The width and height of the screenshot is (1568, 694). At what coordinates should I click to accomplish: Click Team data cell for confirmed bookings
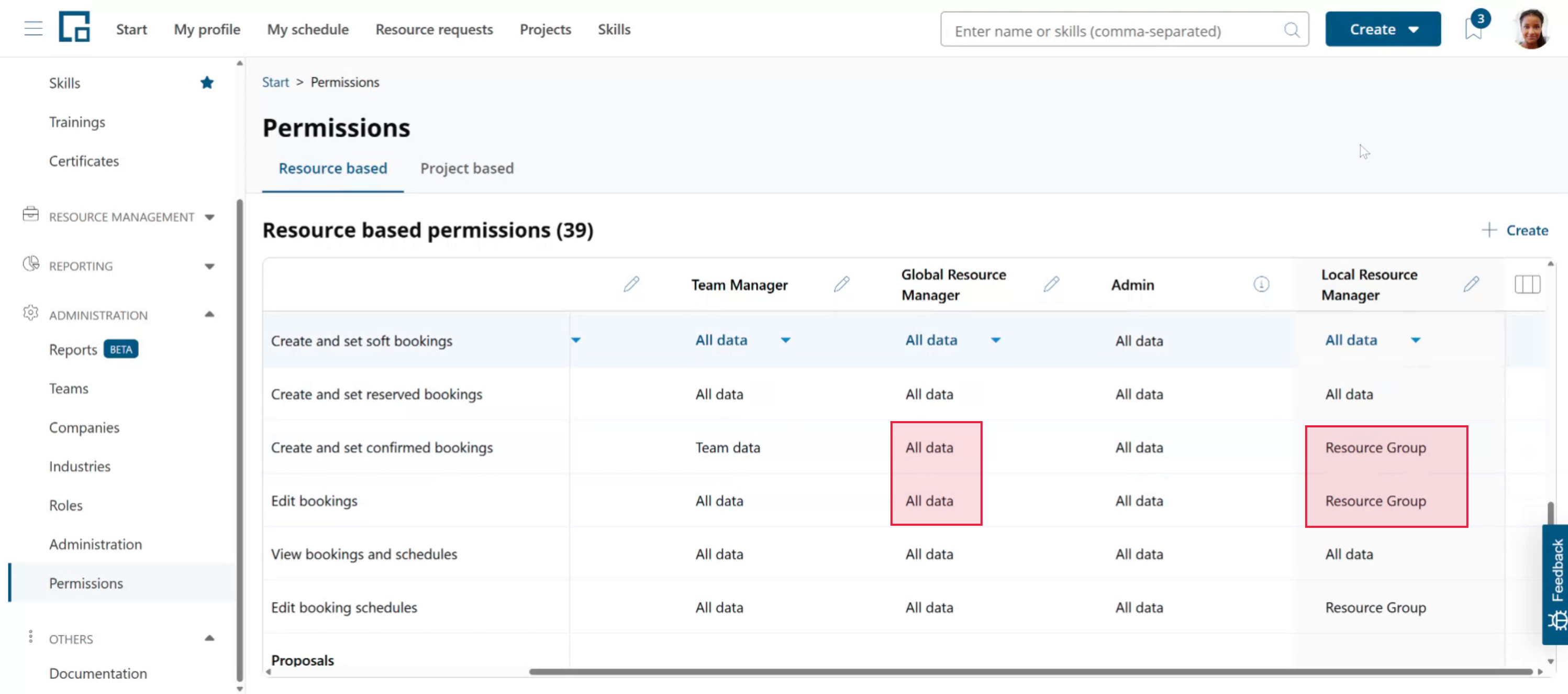click(727, 447)
